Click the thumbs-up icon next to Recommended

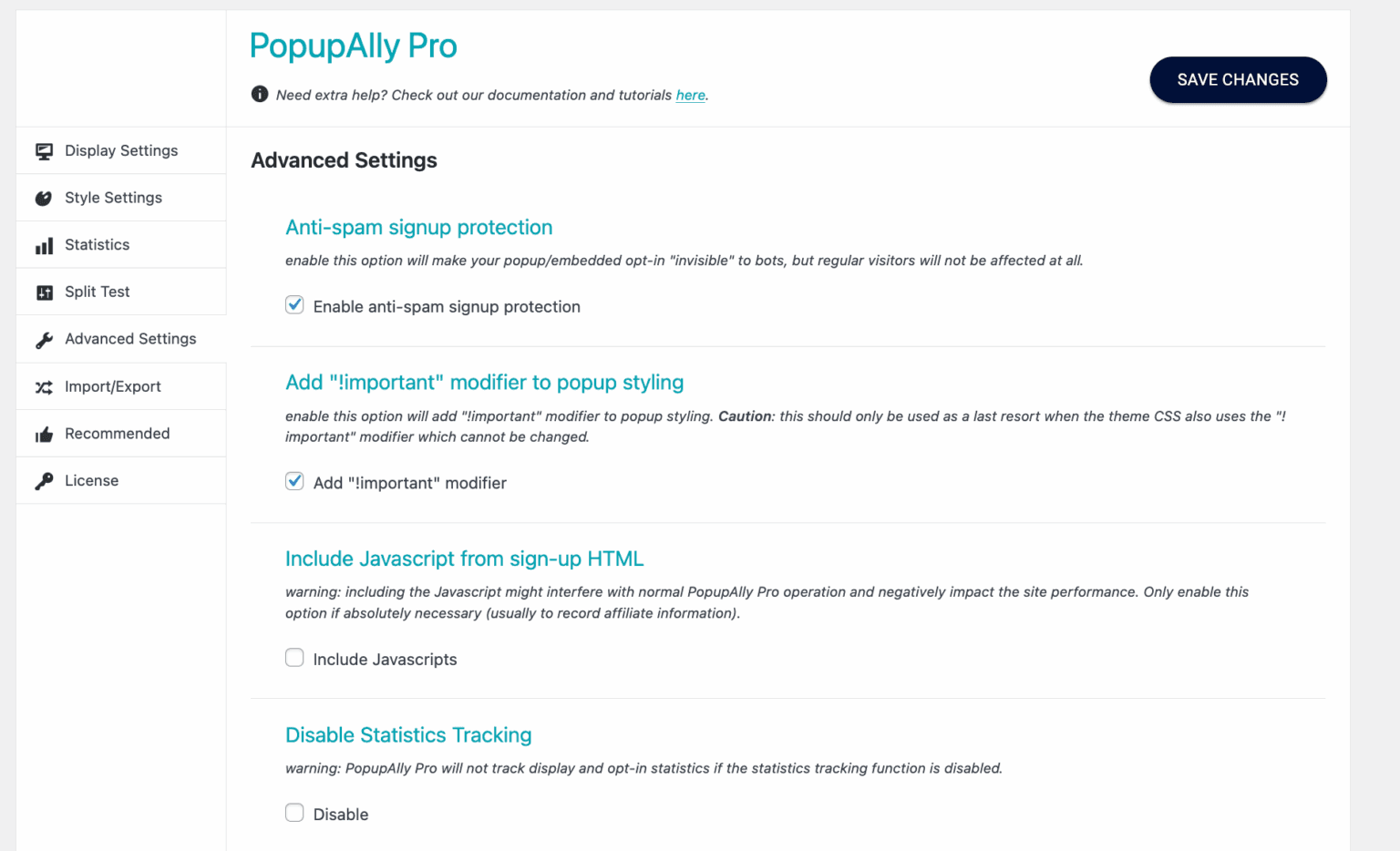44,434
